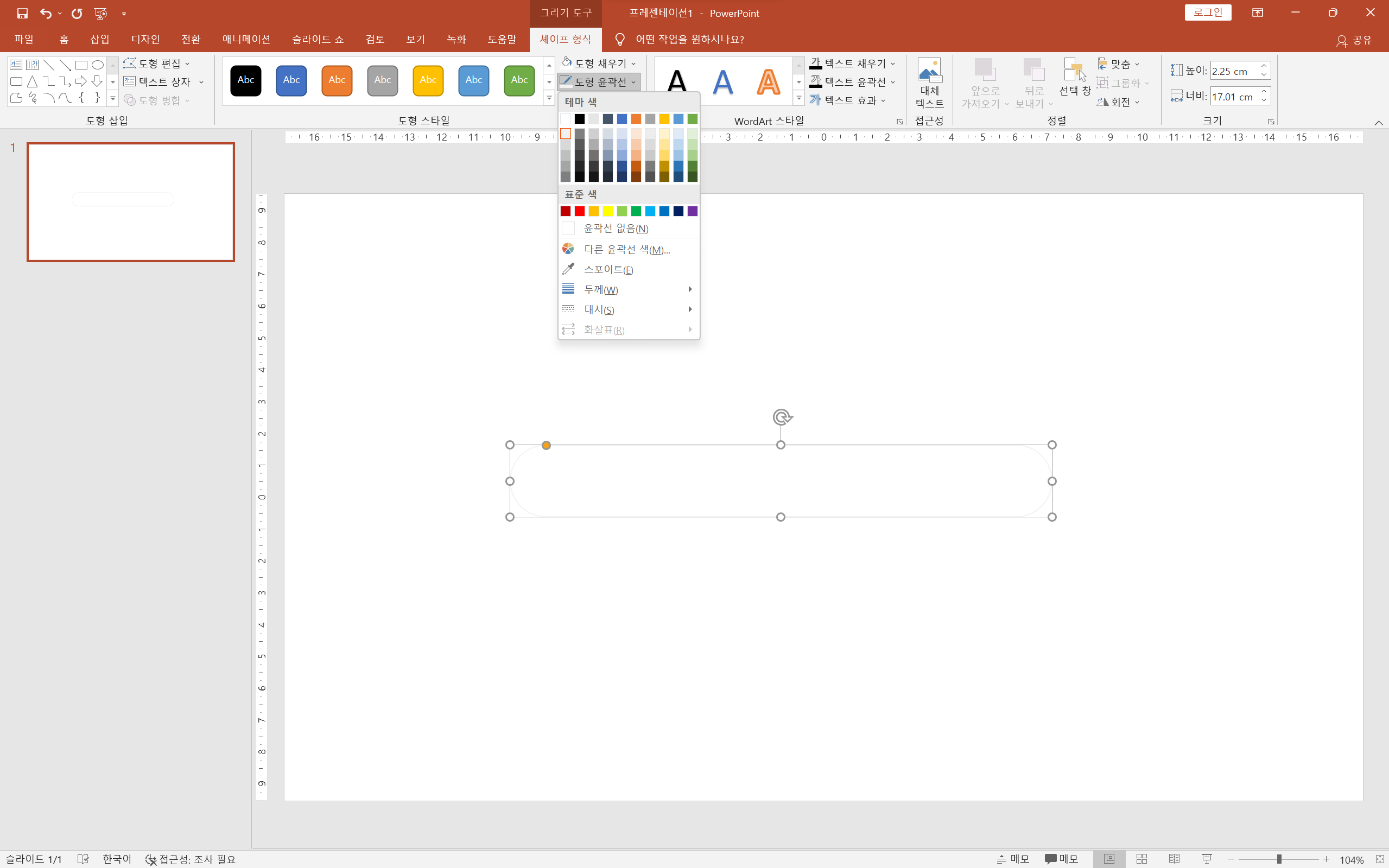1389x868 pixels.
Task: Open the 애니메이션 ribbon tab
Action: 246,39
